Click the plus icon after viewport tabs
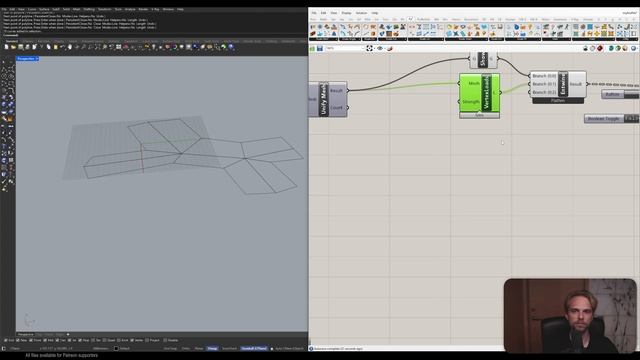Screen dimensions: 640x360 (68, 334)
